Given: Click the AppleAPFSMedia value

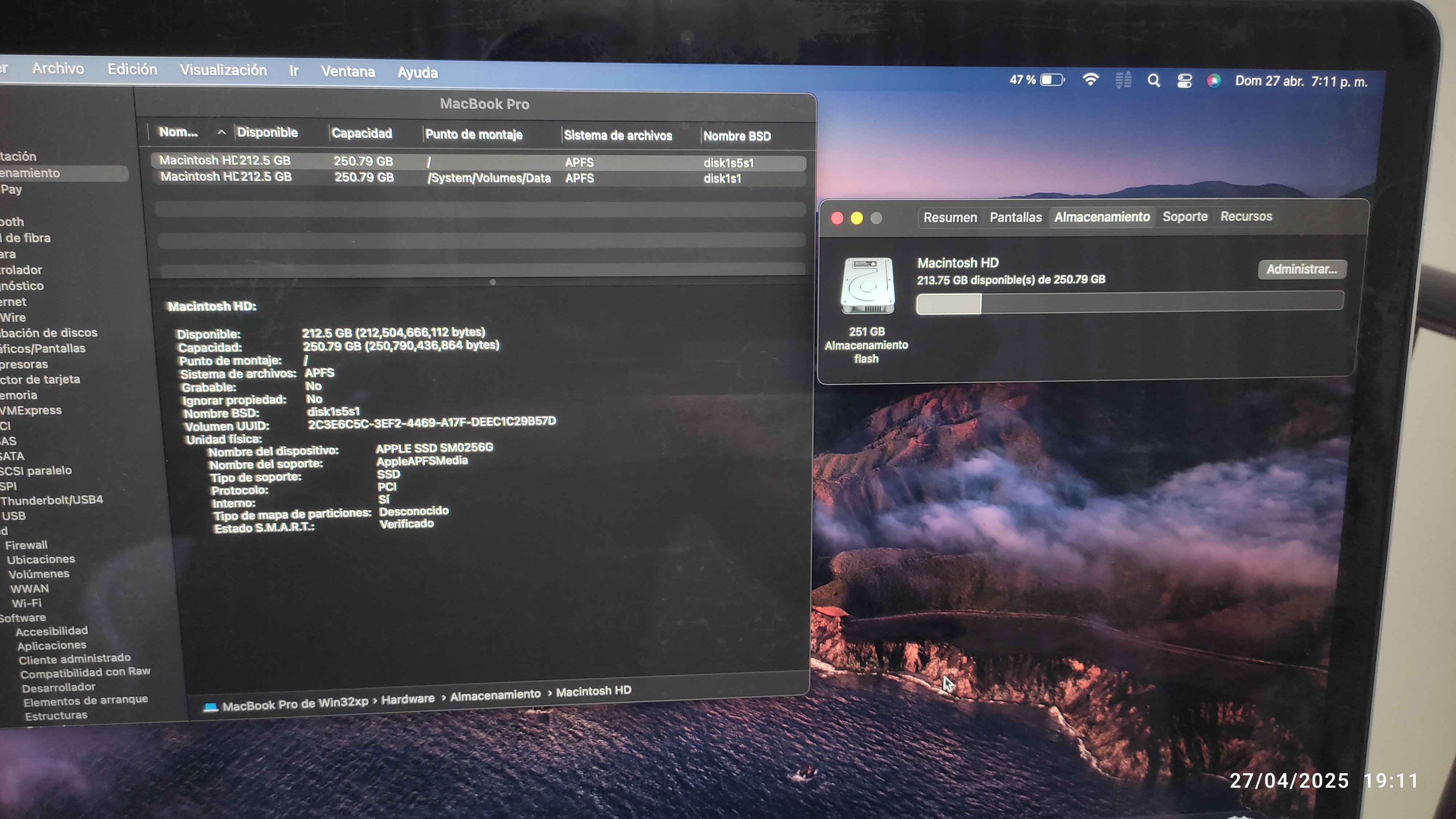Looking at the screenshot, I should coord(422,461).
